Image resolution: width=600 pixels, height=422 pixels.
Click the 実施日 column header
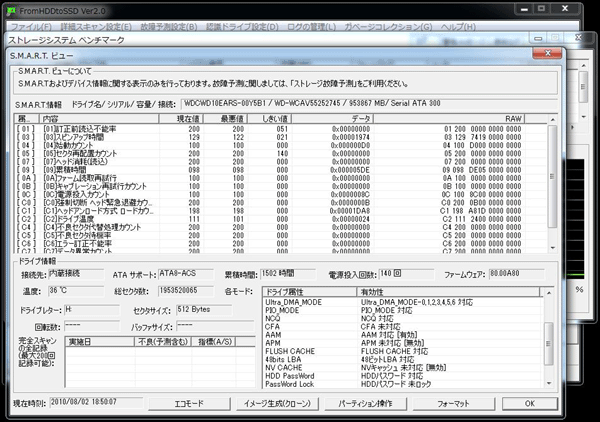100,342
